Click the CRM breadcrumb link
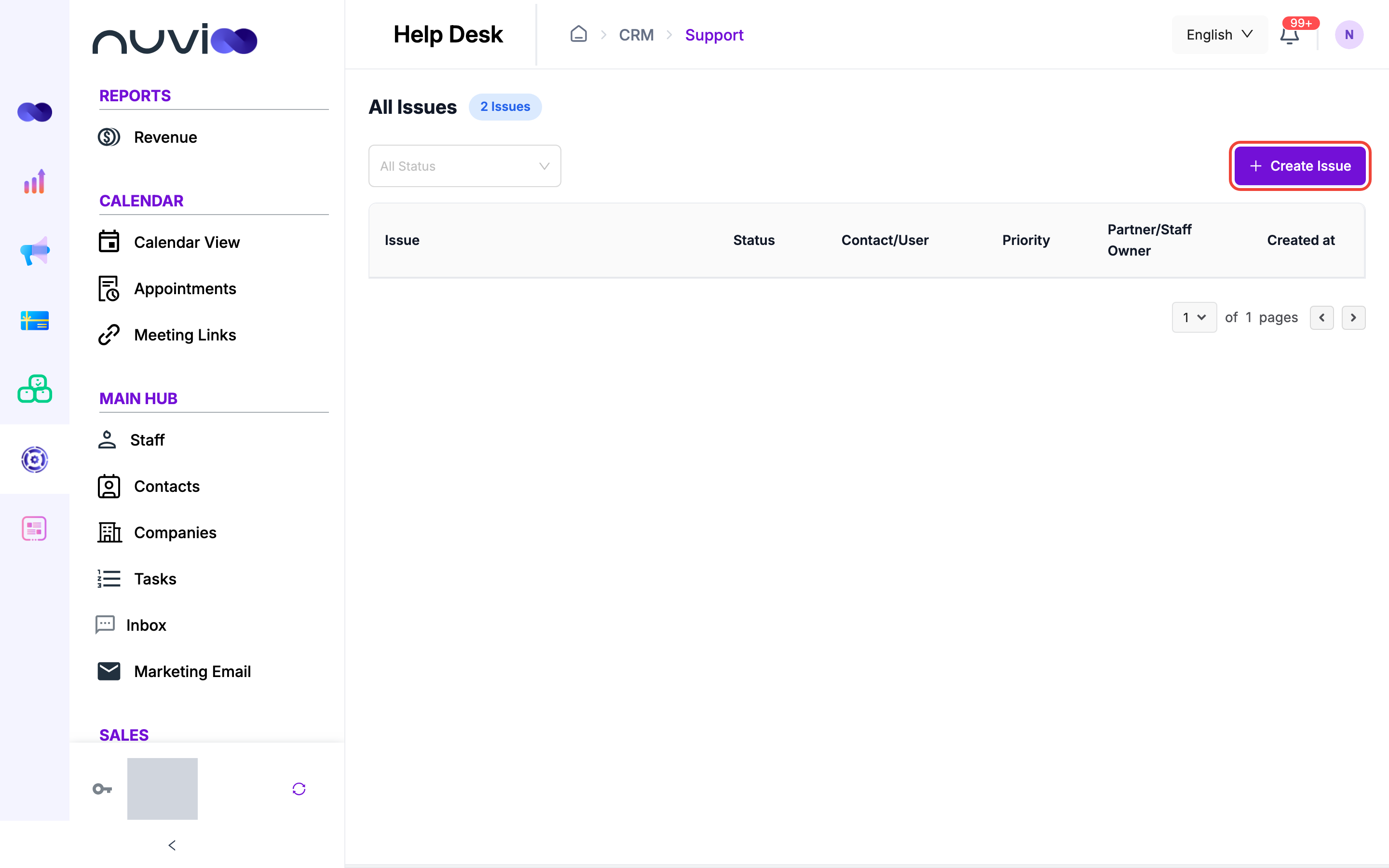The height and width of the screenshot is (868, 1389). [636, 35]
